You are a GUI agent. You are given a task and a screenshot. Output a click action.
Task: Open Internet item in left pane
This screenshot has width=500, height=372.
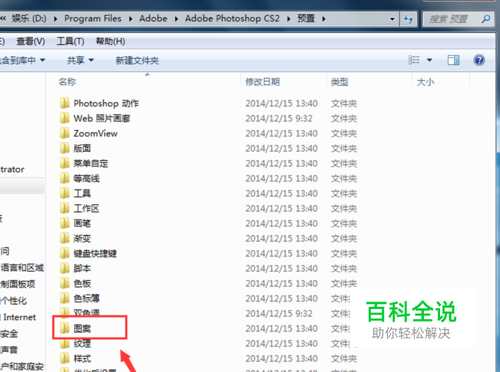[19, 317]
